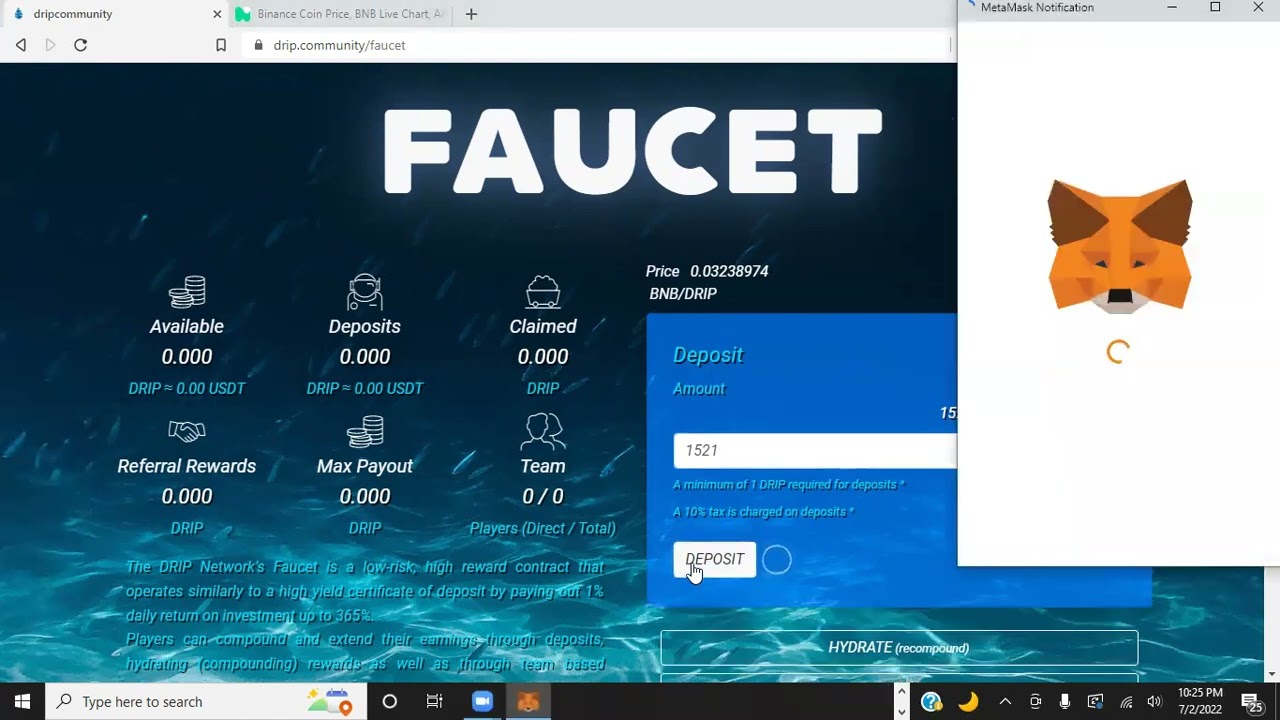The width and height of the screenshot is (1280, 720).
Task: Click the BNB/DRIP label
Action: [x=683, y=294]
